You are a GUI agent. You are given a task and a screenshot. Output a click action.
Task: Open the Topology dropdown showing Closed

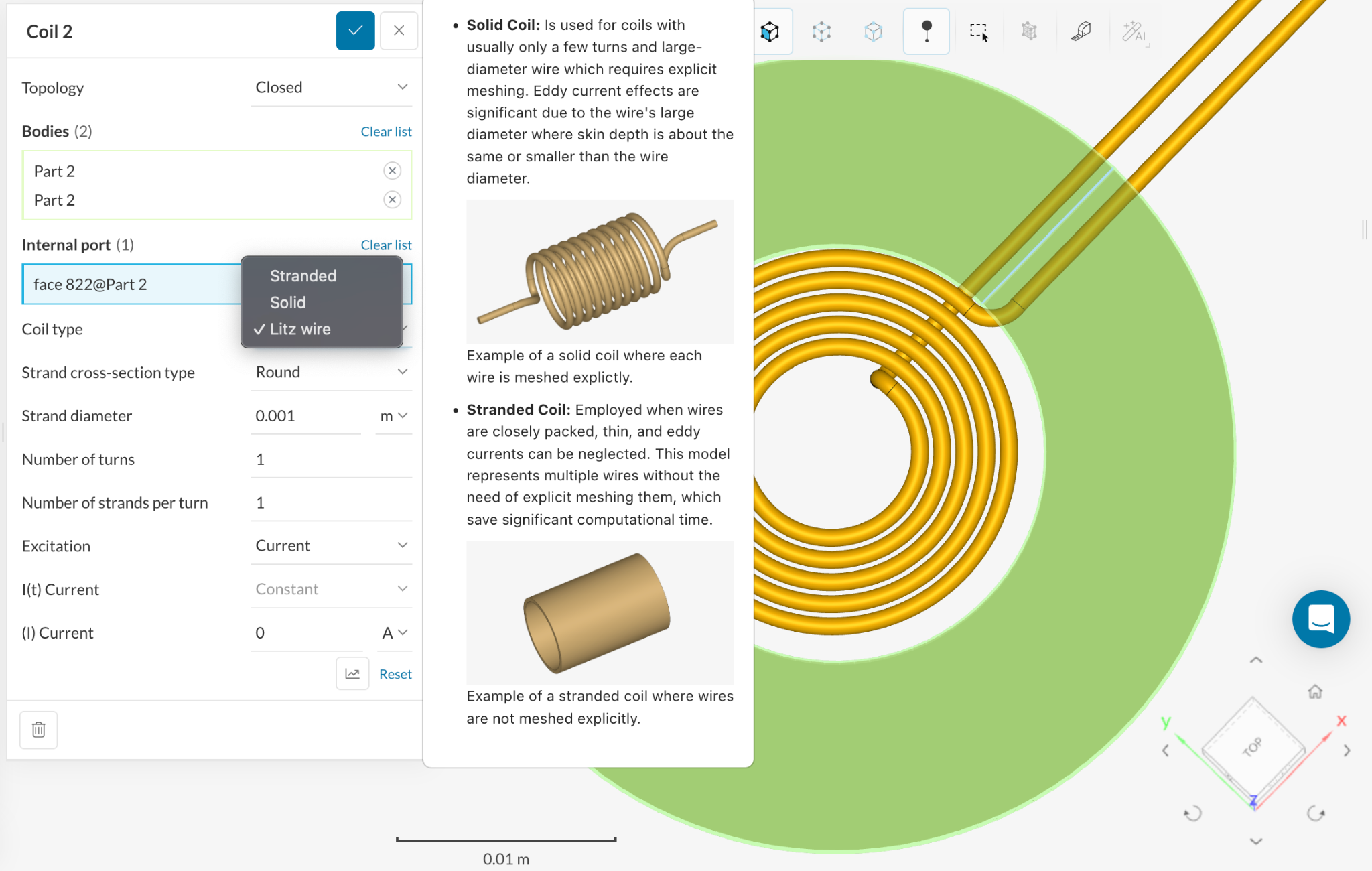click(x=331, y=86)
